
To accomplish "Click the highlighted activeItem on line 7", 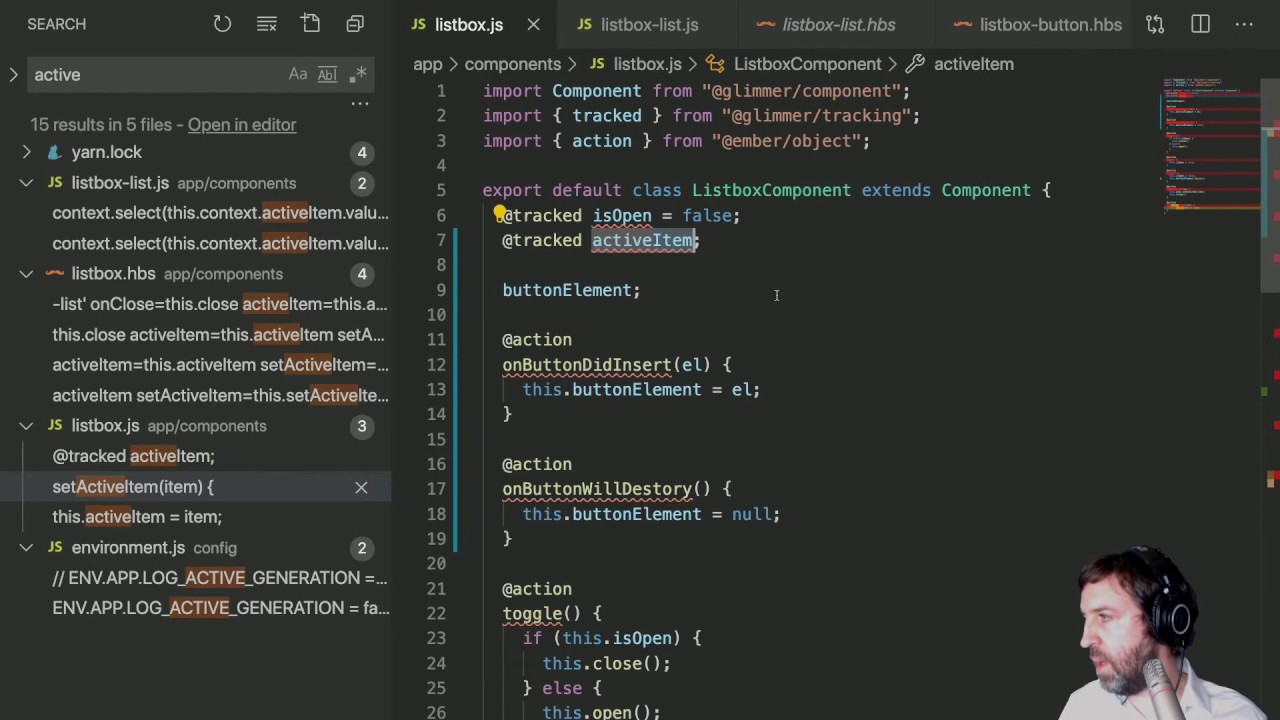I will point(642,240).
